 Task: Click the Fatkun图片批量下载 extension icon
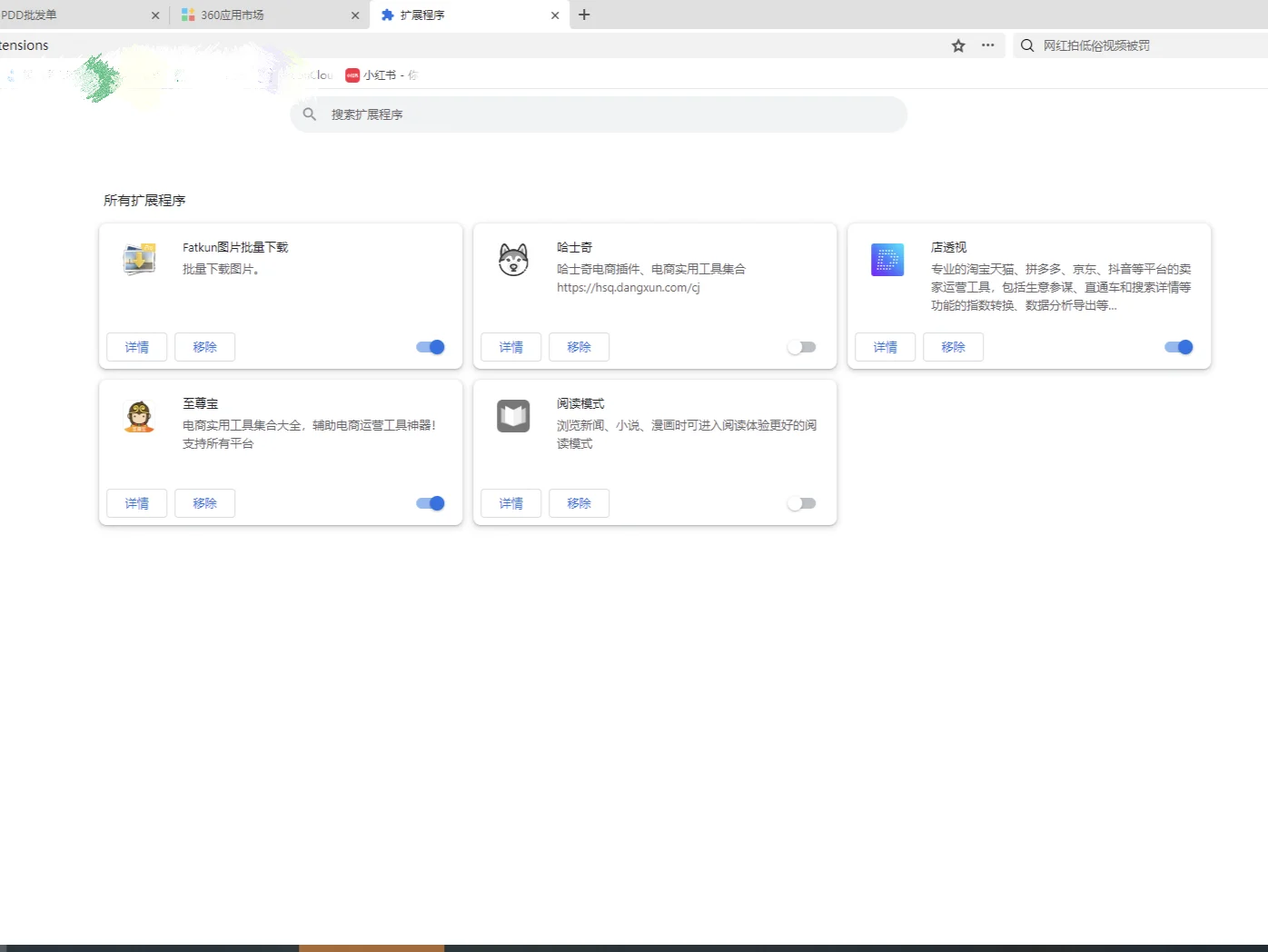[x=138, y=259]
